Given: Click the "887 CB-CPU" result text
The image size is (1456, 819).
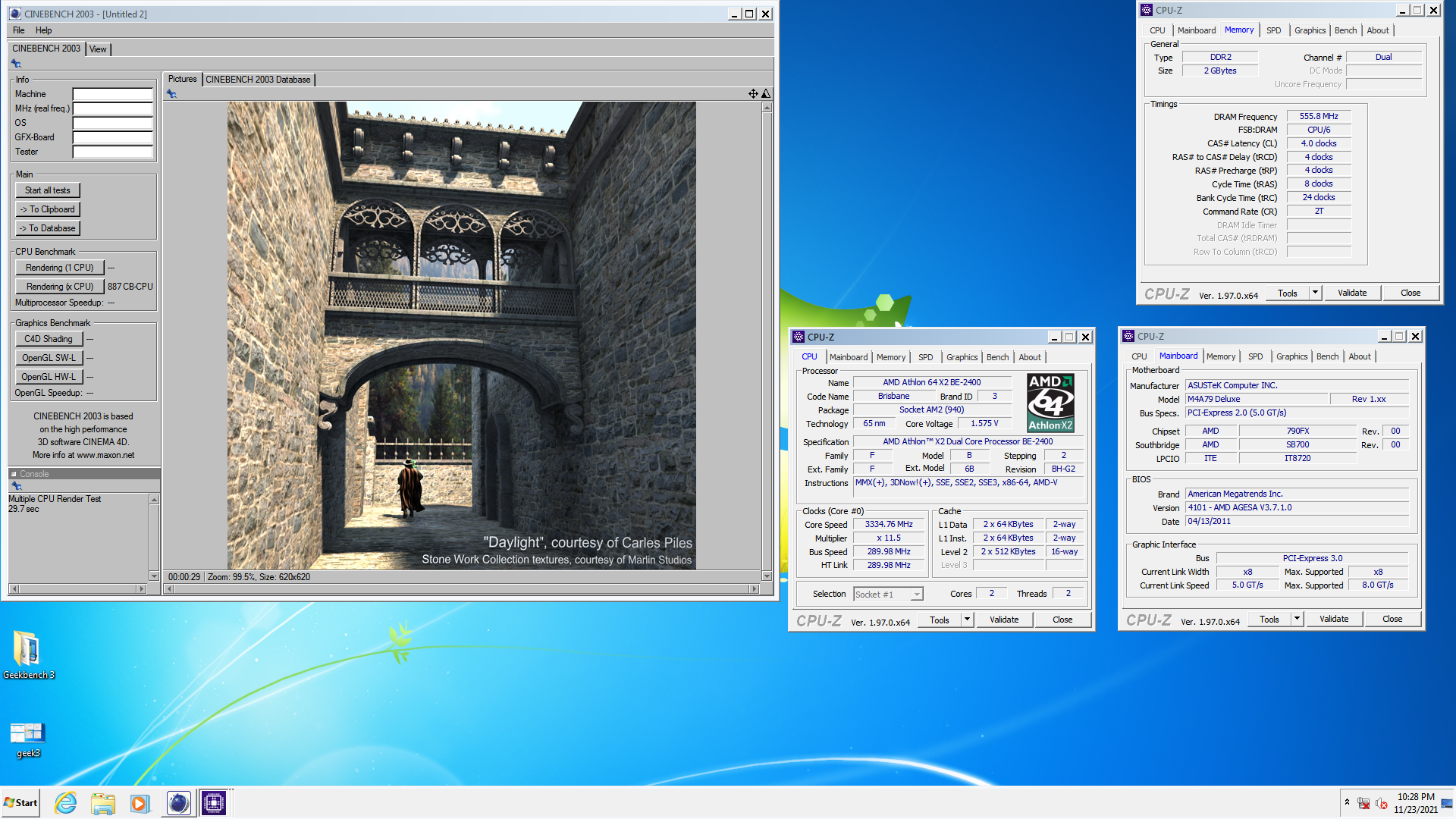Looking at the screenshot, I should coord(130,287).
